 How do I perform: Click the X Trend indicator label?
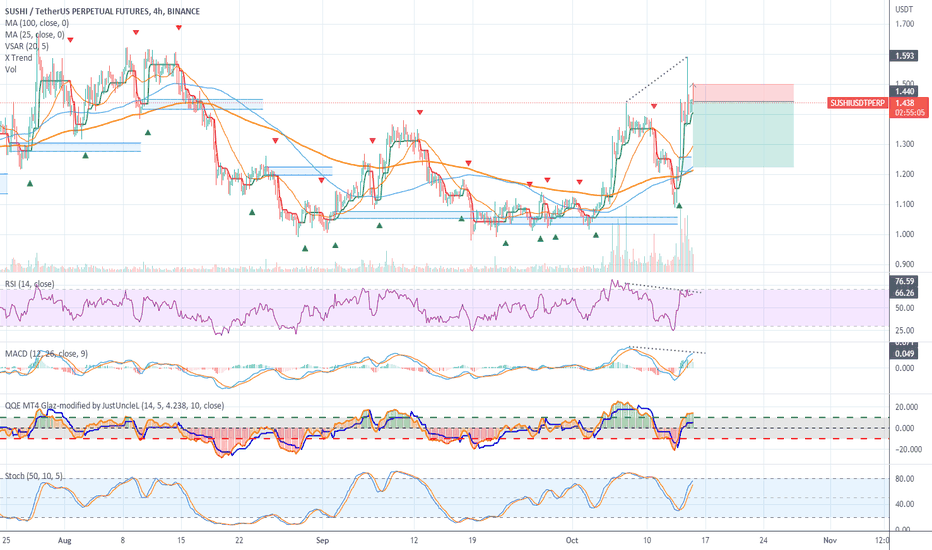[x=18, y=58]
